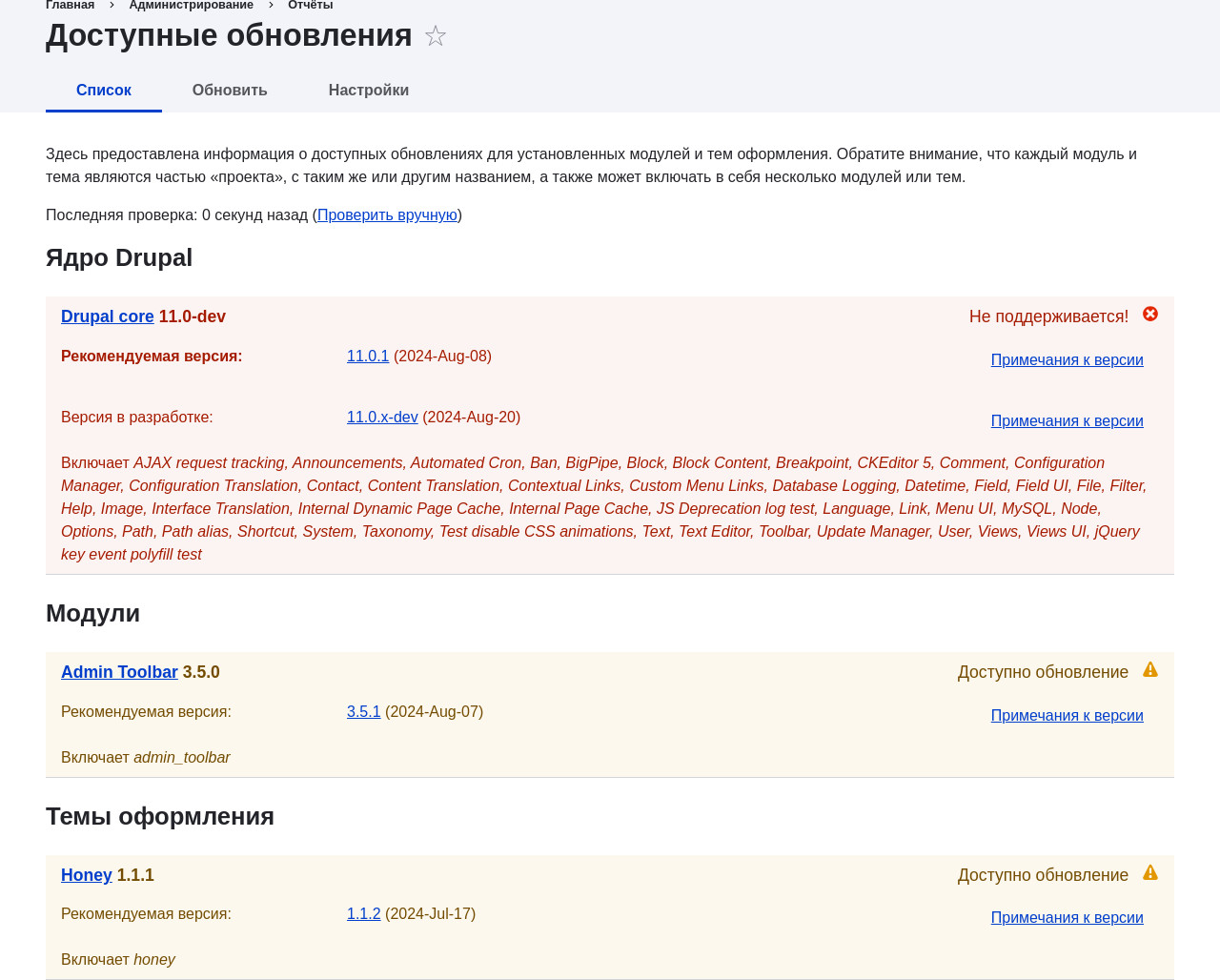This screenshot has width=1220, height=980.
Task: Open release notes for Honey 1.1.2
Action: [1067, 918]
